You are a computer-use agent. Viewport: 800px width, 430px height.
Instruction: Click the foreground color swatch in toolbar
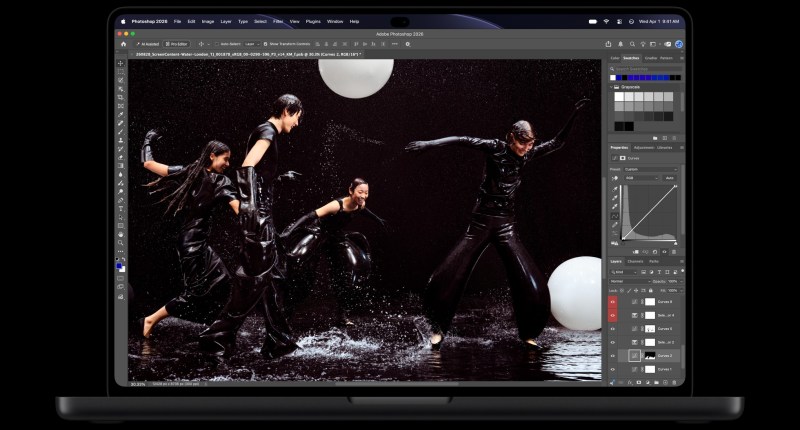tap(119, 266)
